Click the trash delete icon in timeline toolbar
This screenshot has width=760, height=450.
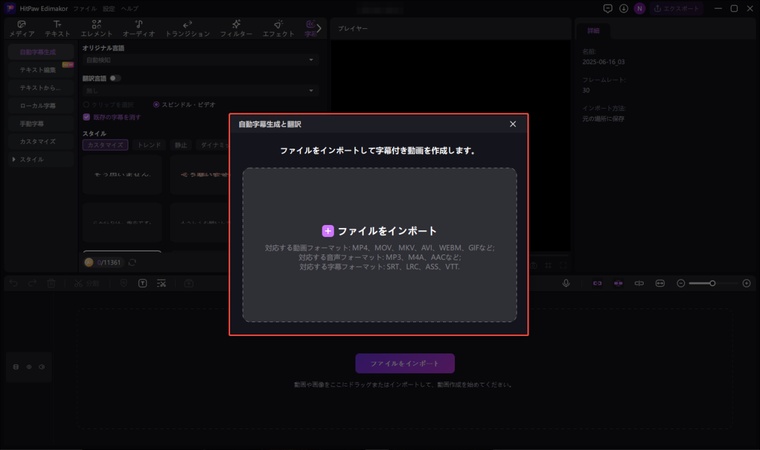coord(51,283)
